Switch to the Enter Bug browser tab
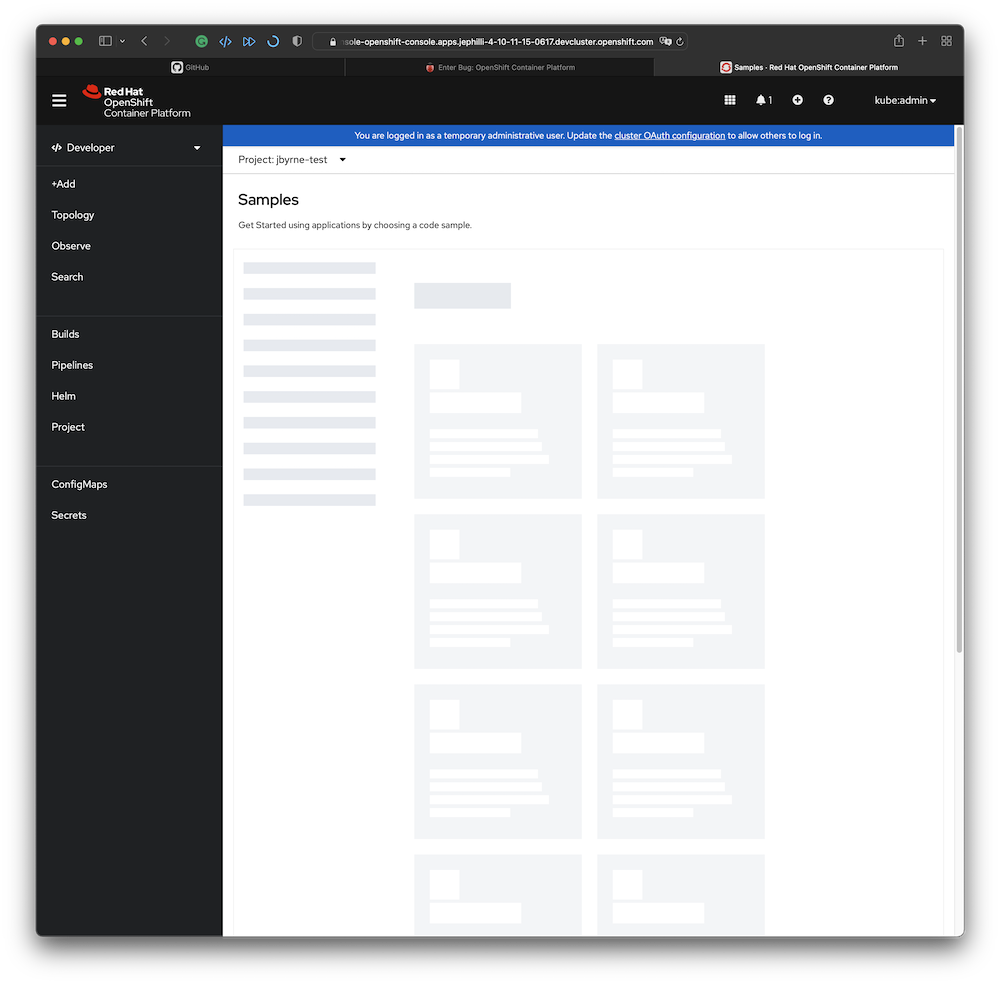The width and height of the screenshot is (1000, 984). pyautogui.click(x=499, y=67)
